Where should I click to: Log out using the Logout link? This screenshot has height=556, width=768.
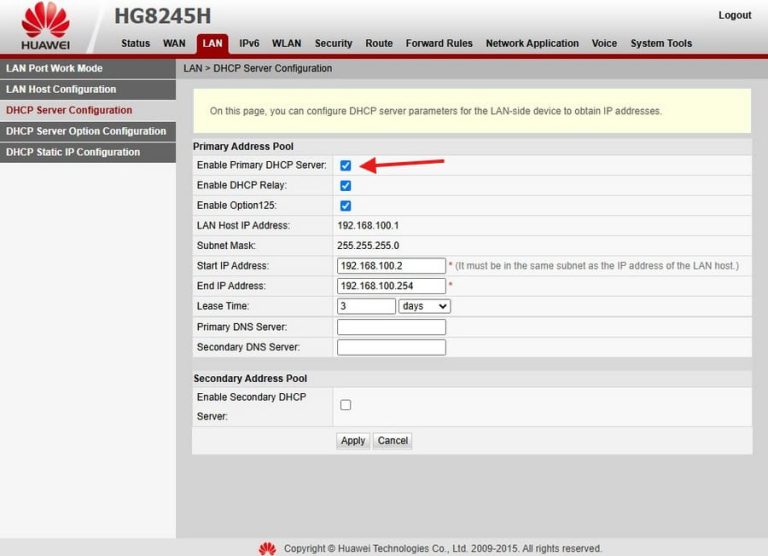tap(734, 15)
